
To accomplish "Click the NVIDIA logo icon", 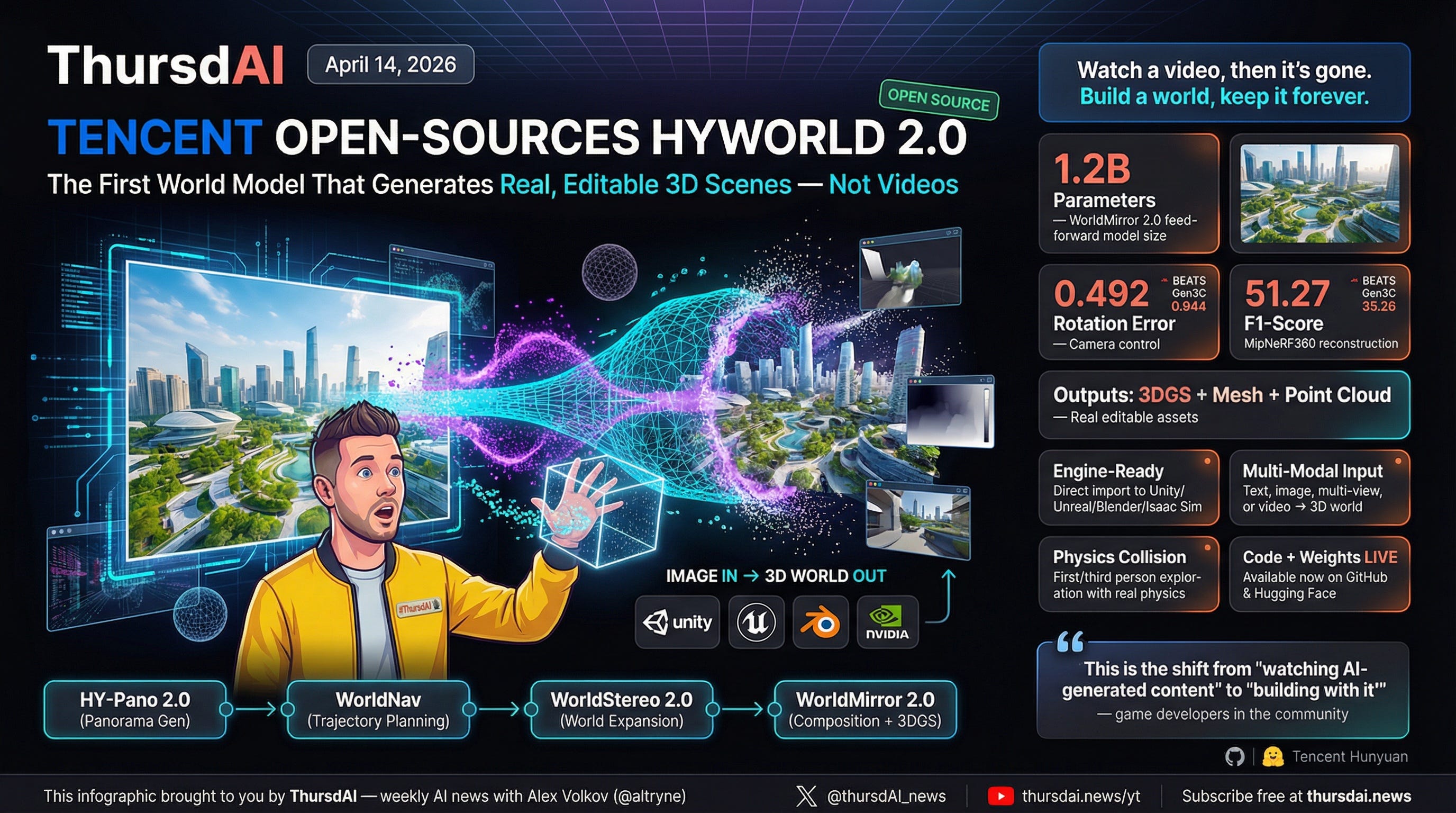I will point(887,622).
